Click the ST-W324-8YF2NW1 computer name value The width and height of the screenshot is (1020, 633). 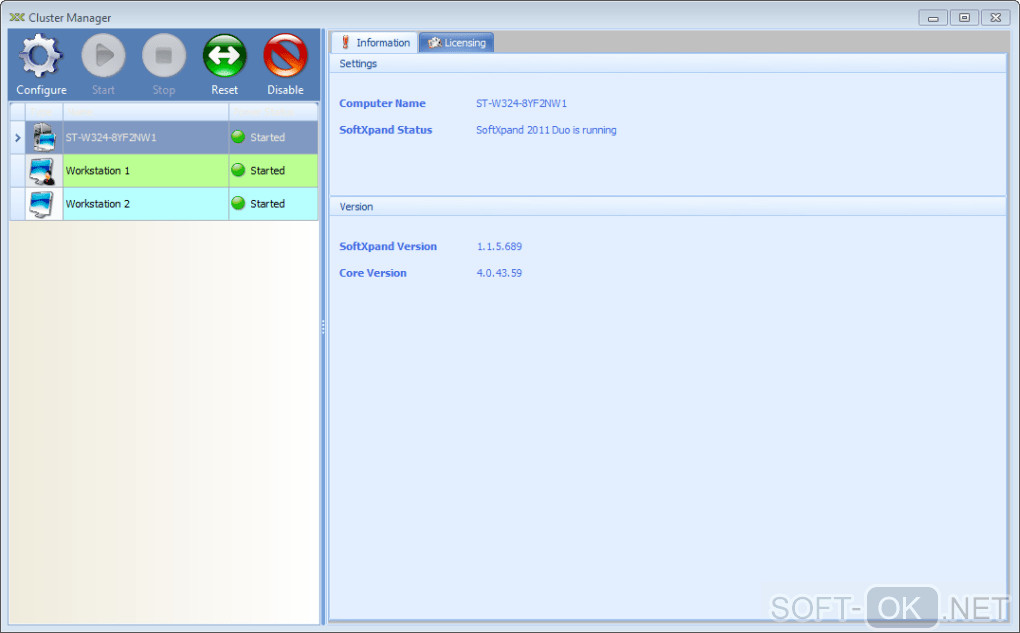522,103
